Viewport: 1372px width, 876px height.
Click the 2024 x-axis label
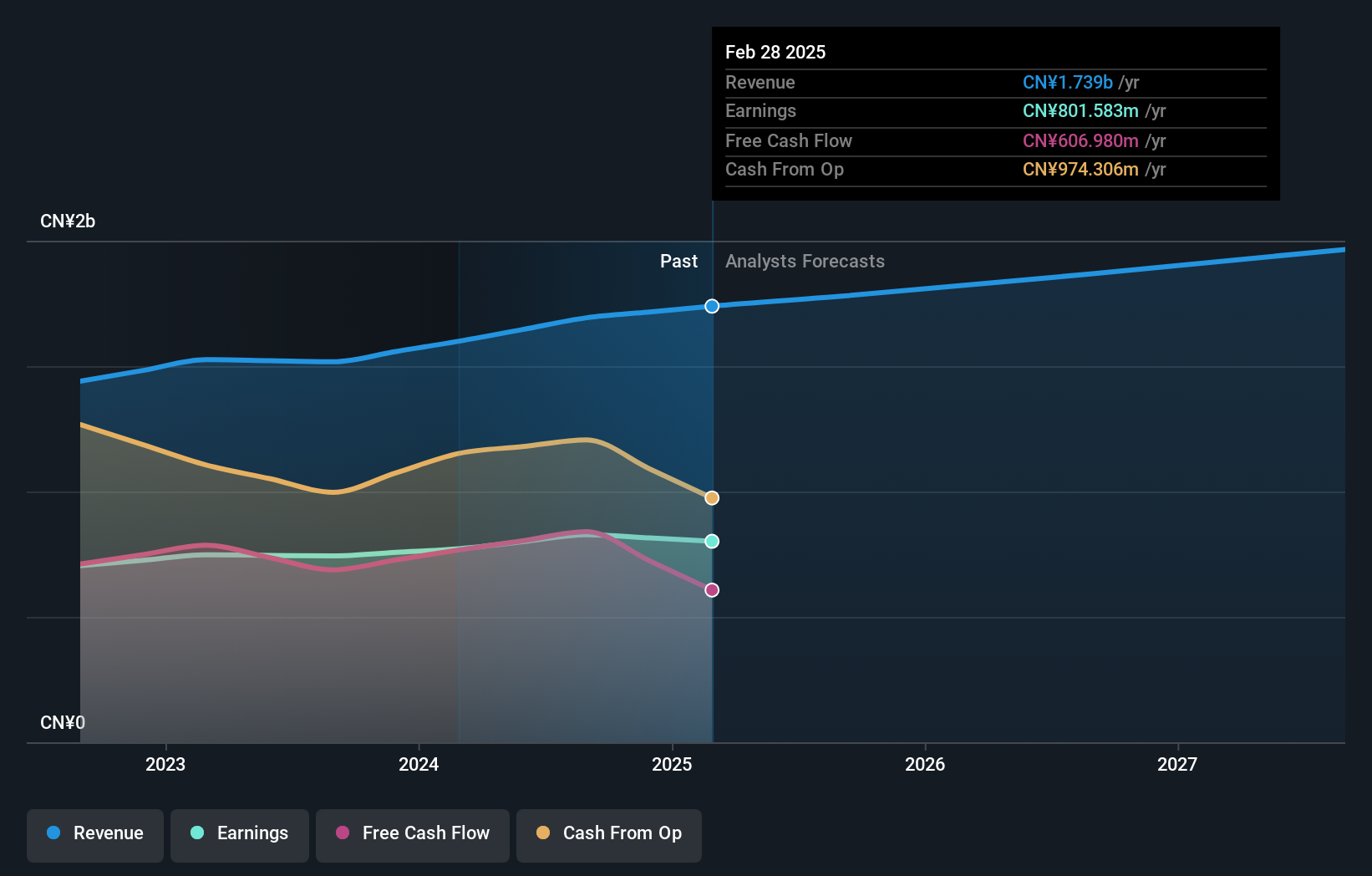tap(419, 764)
